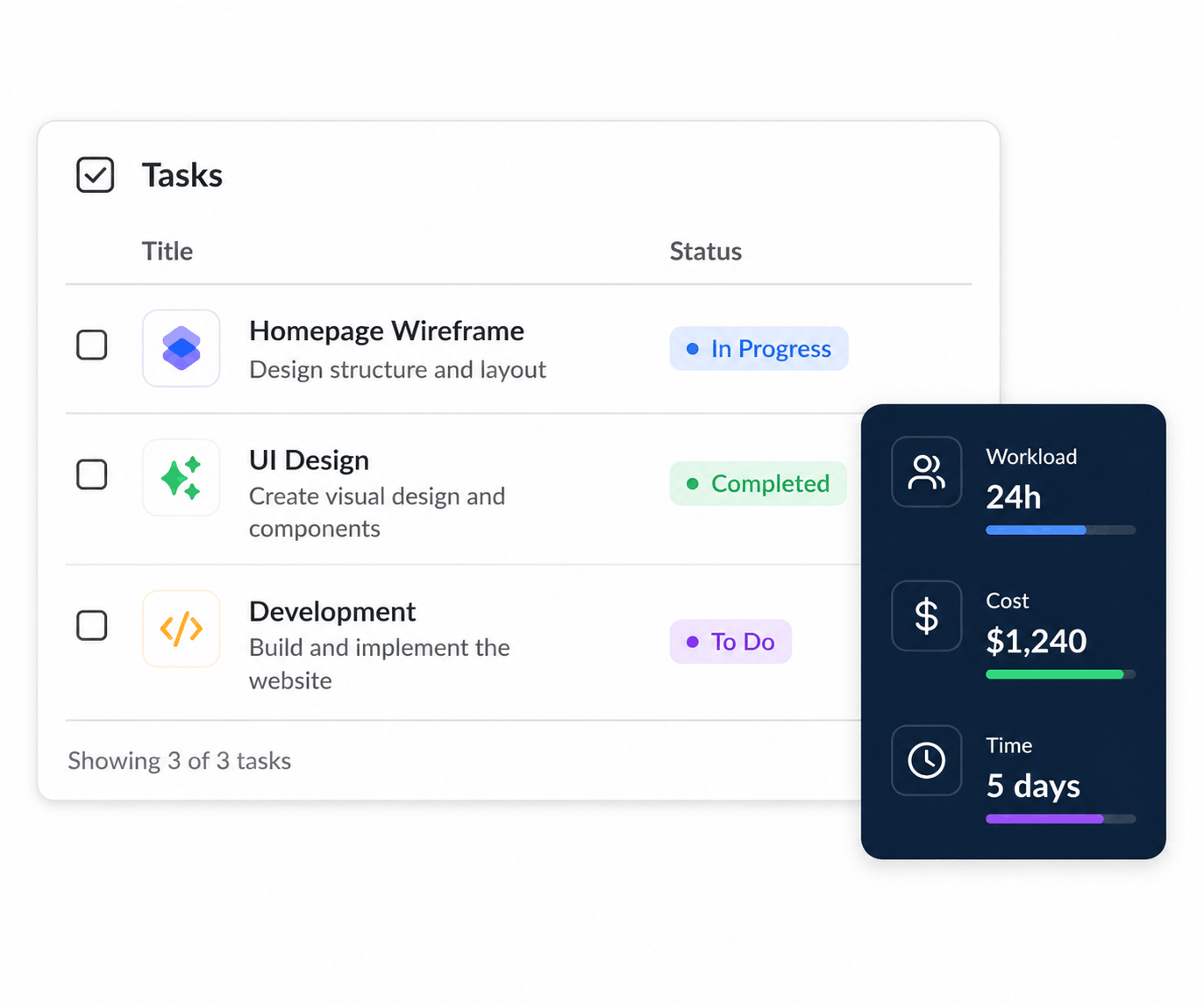This screenshot has height=1004, width=1204.
Task: Click the checked Tasks header icon
Action: (x=96, y=174)
